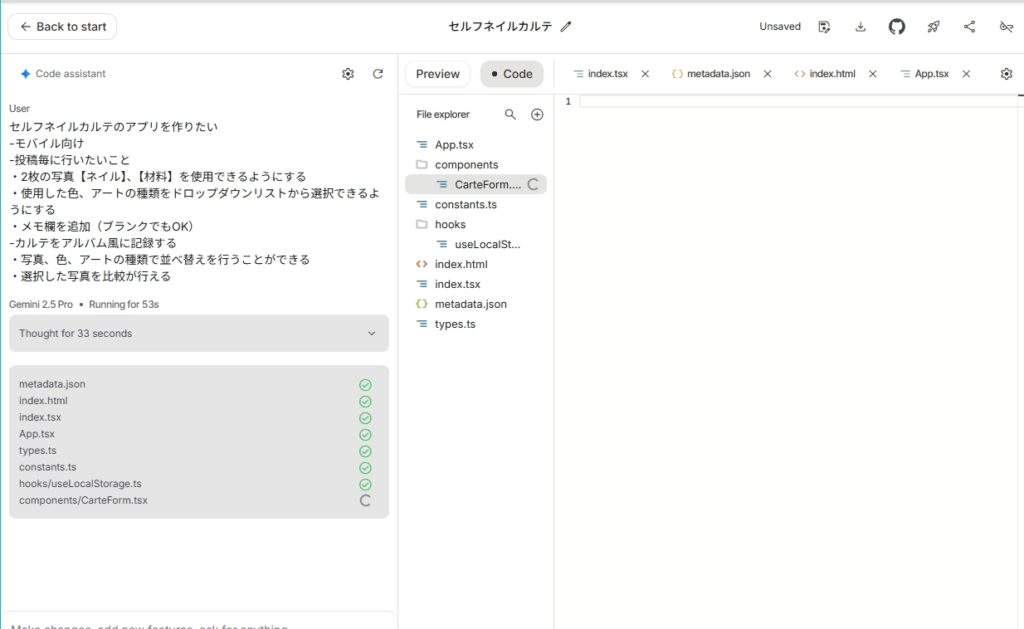Click the Back to start button
Viewport: 1024px width, 629px height.
click(x=62, y=27)
